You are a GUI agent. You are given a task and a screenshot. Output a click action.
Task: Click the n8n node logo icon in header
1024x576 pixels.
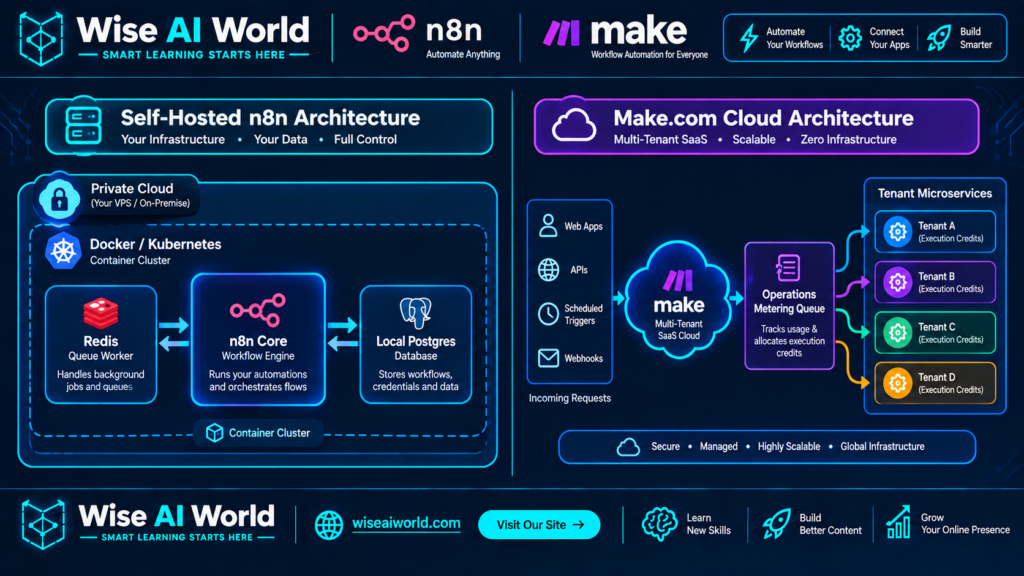coord(384,33)
